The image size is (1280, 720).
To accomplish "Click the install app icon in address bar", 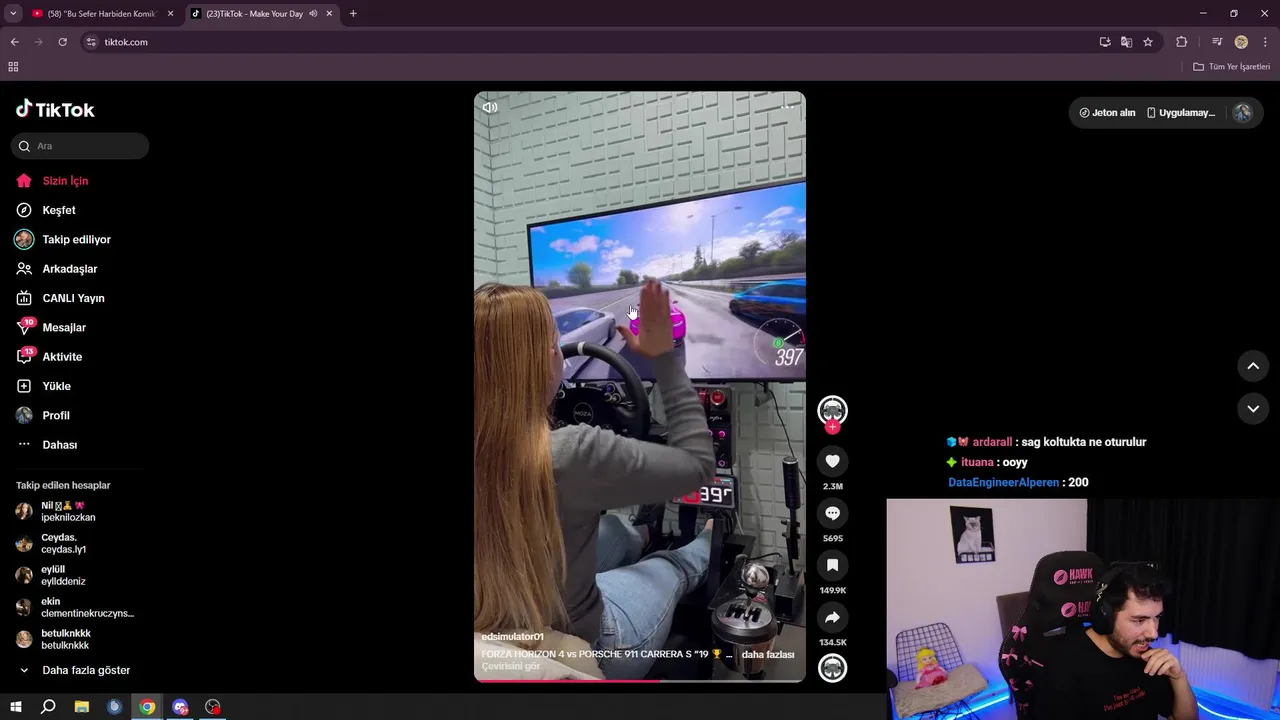I will pos(1105,42).
